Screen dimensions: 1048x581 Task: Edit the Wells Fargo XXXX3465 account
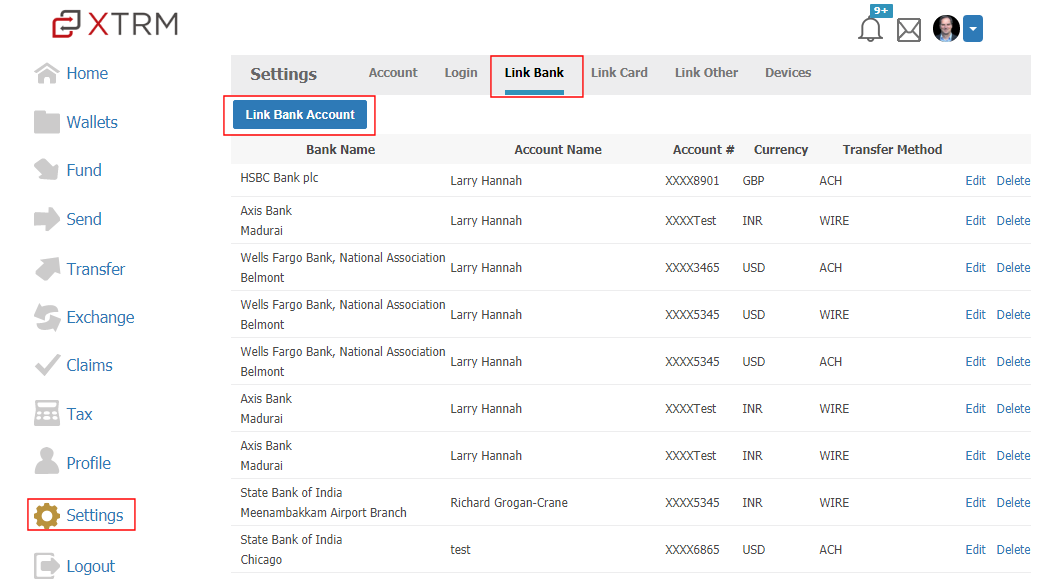pyautogui.click(x=975, y=267)
